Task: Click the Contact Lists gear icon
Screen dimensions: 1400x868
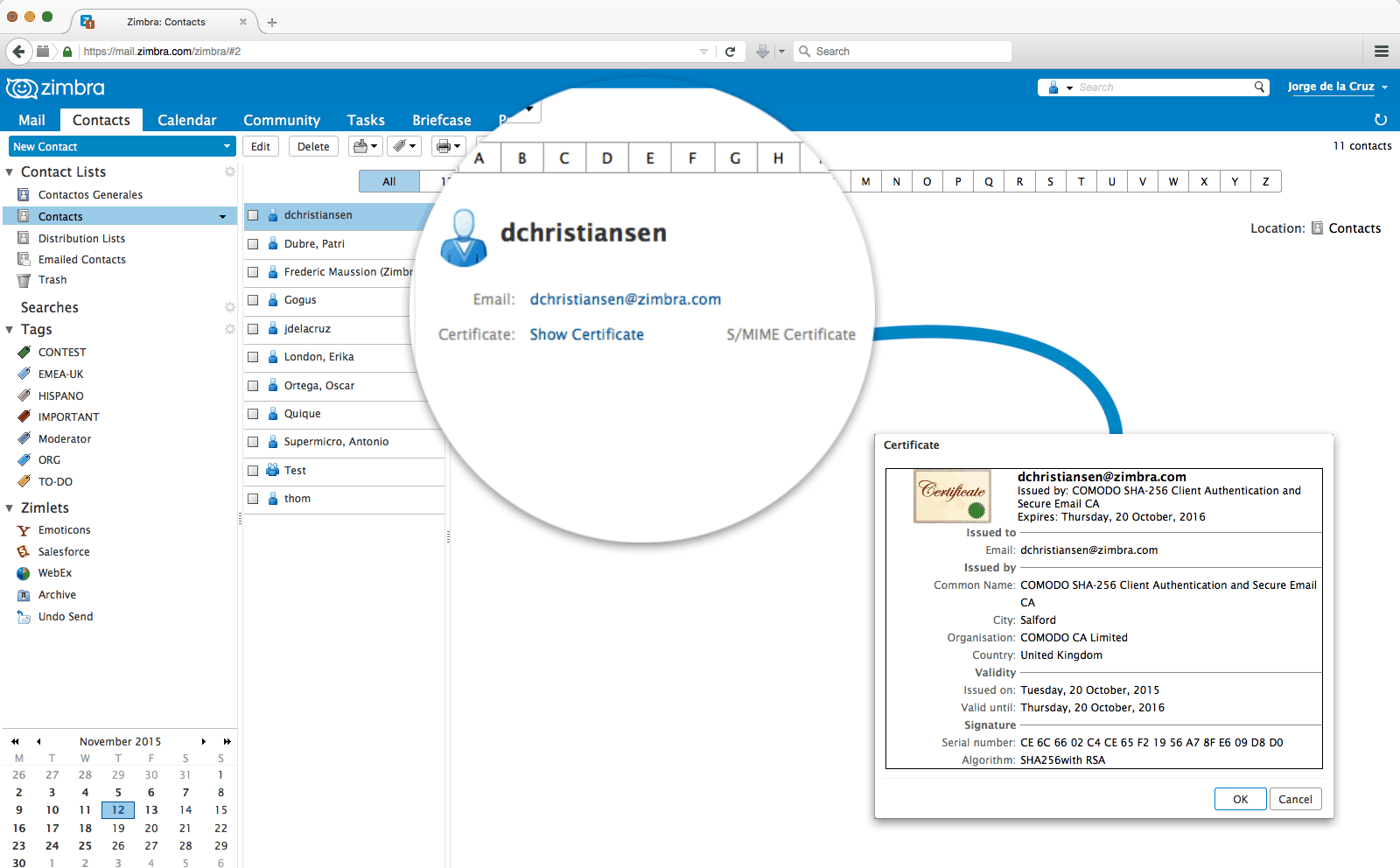Action: click(x=230, y=171)
